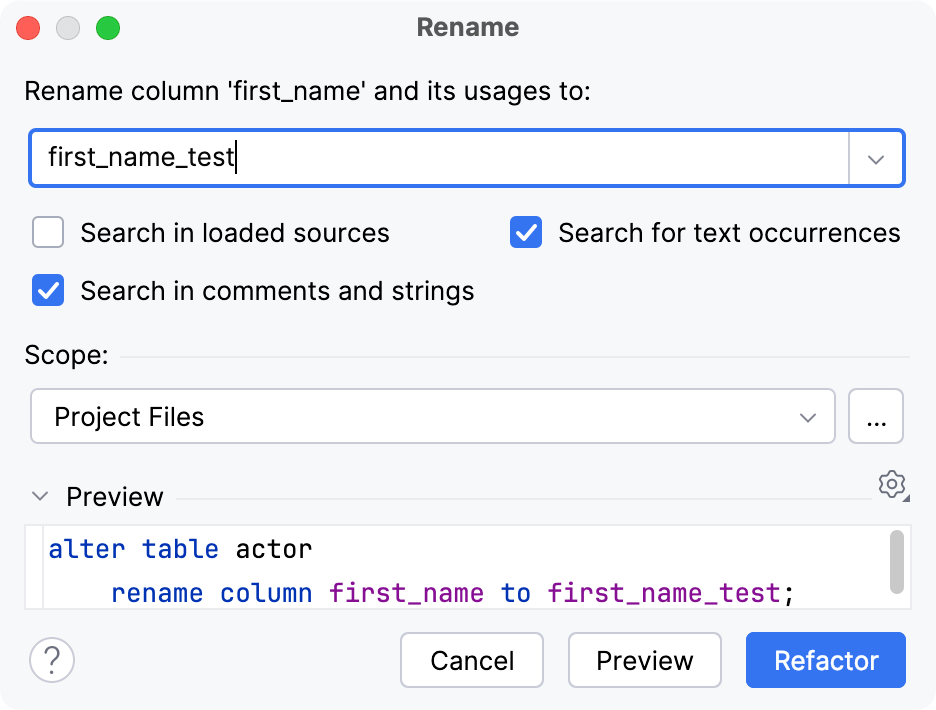Open the scope browse ellipsis button
This screenshot has height=710, width=936.
point(876,416)
